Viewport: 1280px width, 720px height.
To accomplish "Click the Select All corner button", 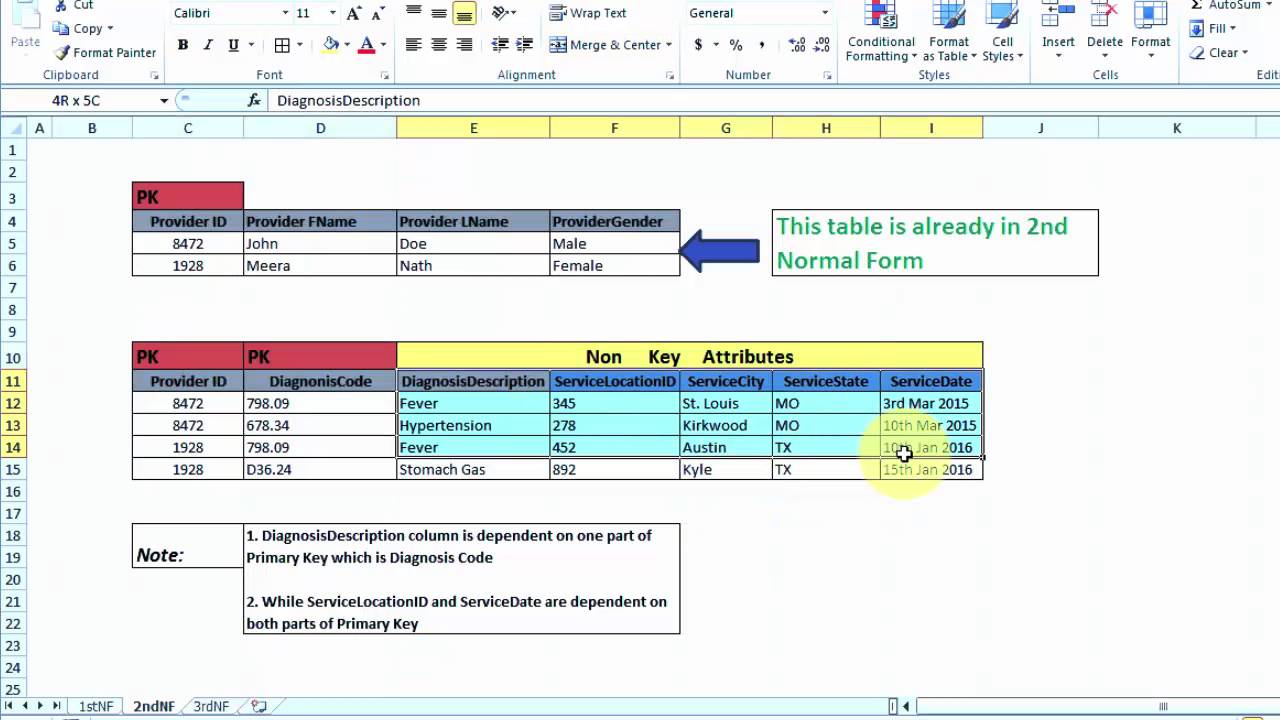I will click(13, 128).
